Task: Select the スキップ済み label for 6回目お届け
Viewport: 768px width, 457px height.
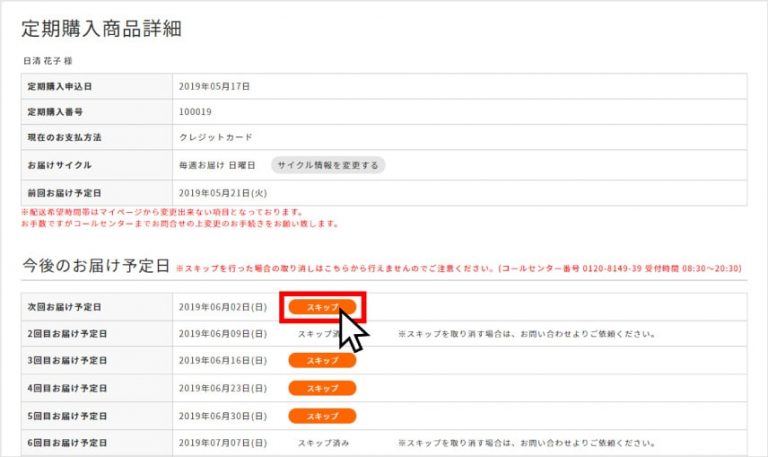Action: (323, 443)
